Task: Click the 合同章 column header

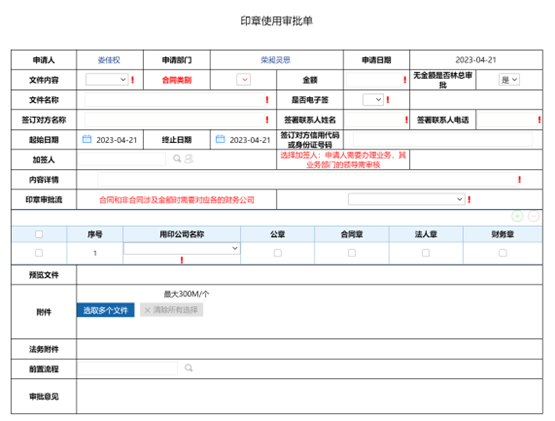Action: (x=352, y=234)
